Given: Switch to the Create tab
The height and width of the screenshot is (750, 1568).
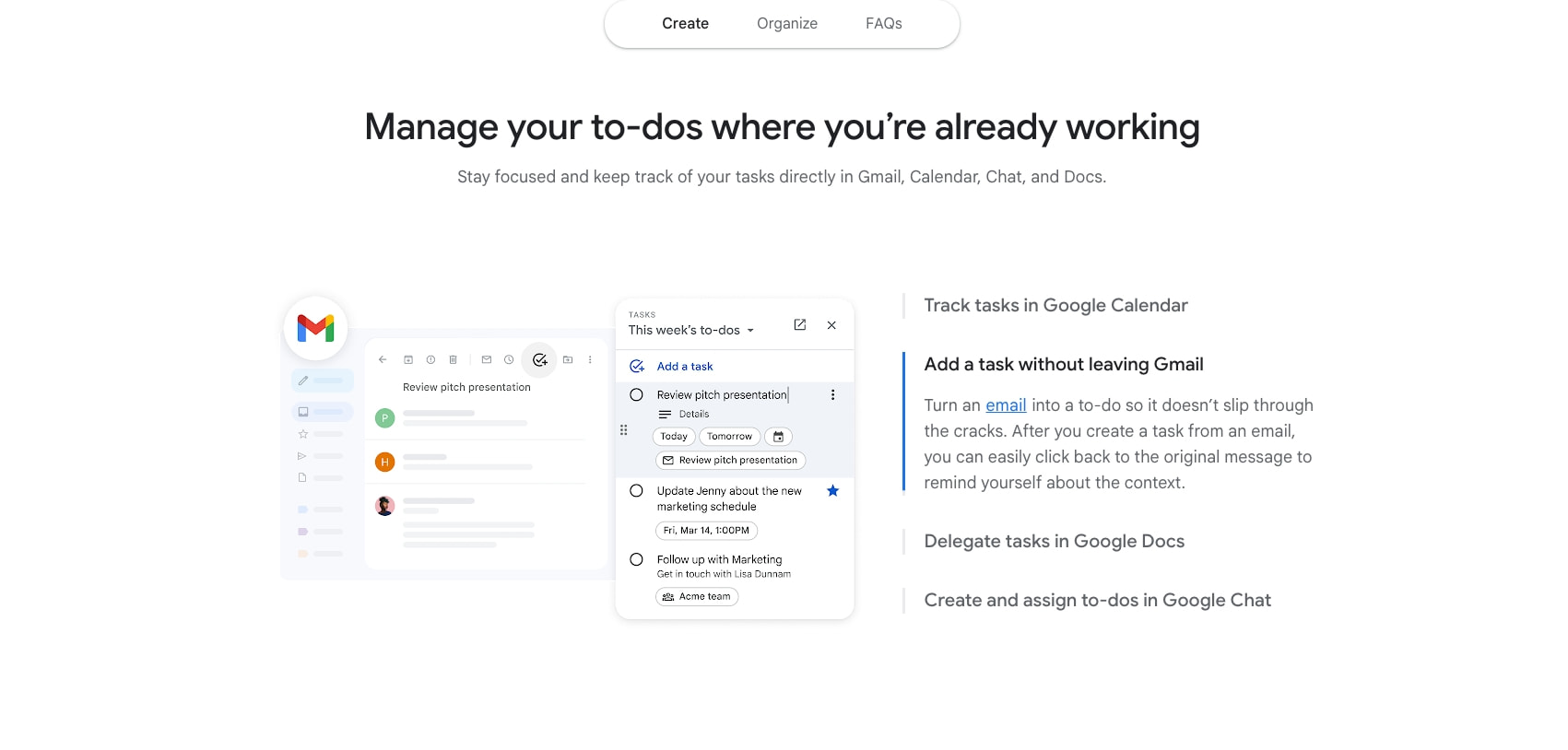Looking at the screenshot, I should pos(685,24).
